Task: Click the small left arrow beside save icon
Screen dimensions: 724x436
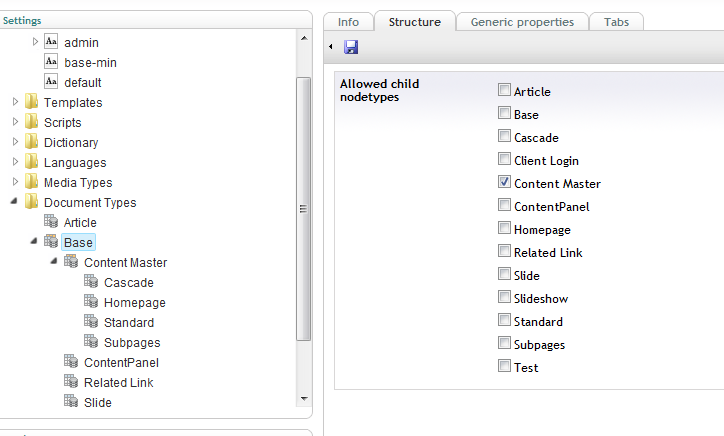Action: click(x=331, y=46)
